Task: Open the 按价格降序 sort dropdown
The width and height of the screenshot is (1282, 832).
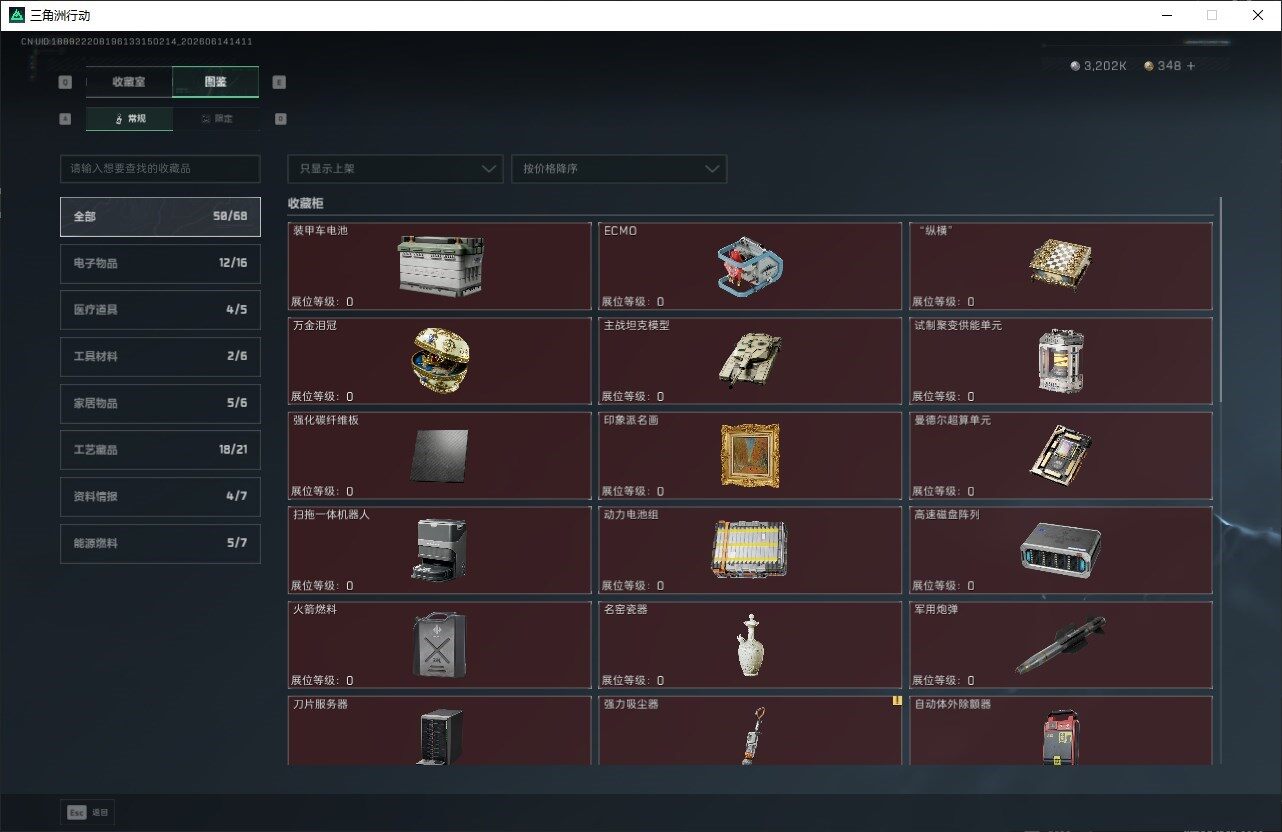Action: (x=619, y=169)
